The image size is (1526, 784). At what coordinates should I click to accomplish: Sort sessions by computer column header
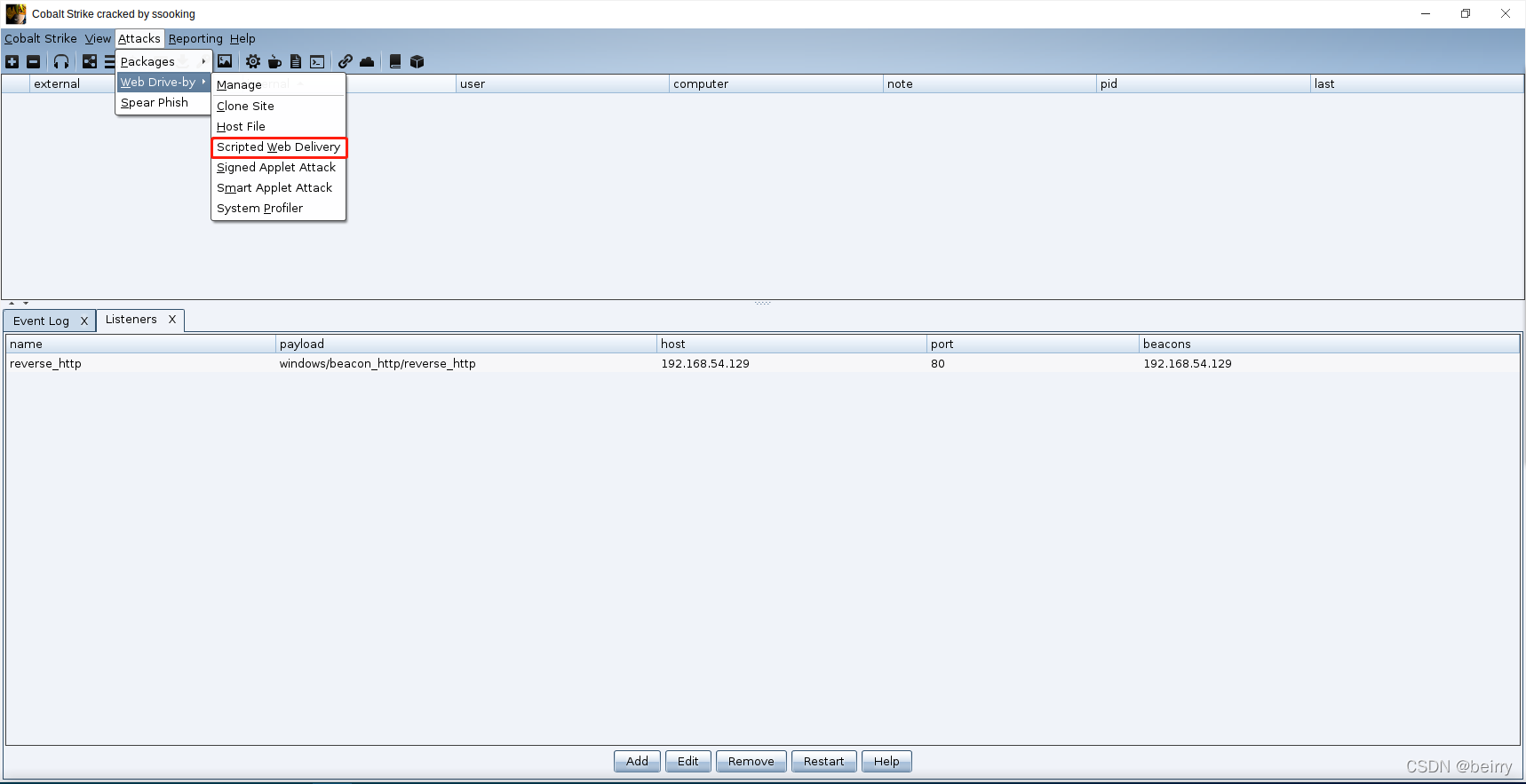pyautogui.click(x=776, y=83)
